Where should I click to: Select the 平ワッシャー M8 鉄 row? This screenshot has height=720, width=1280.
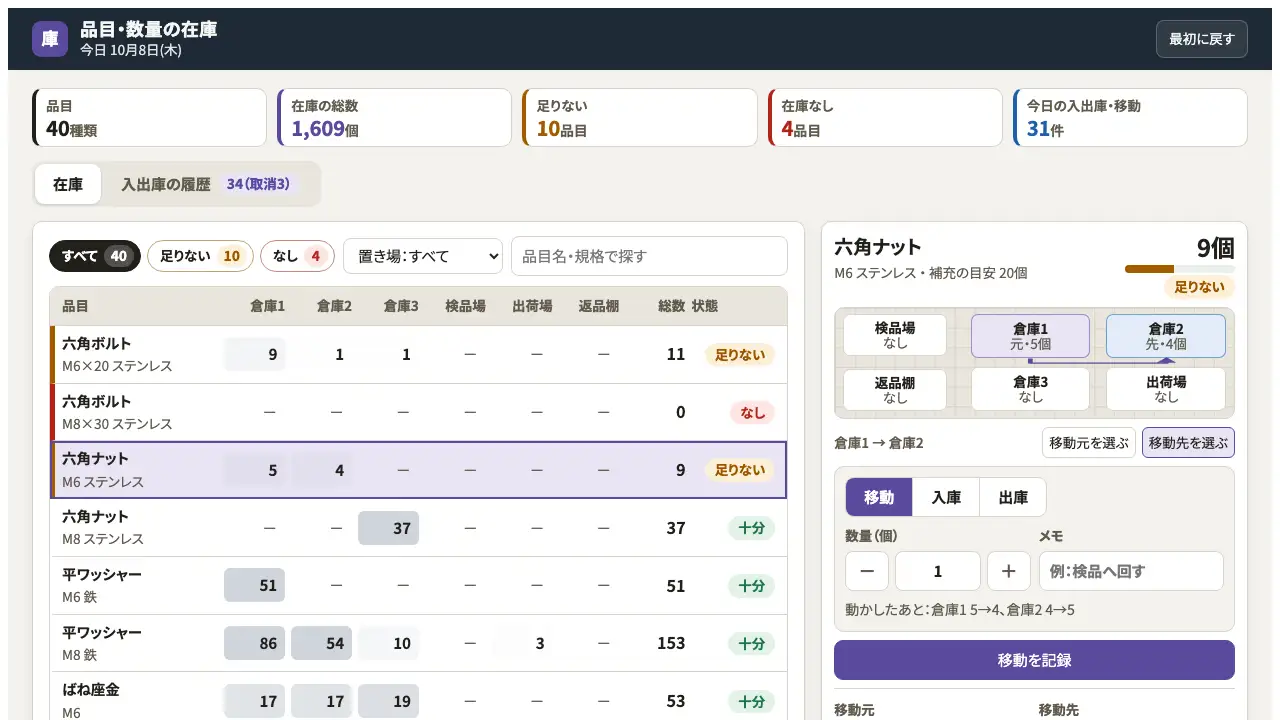click(x=419, y=643)
